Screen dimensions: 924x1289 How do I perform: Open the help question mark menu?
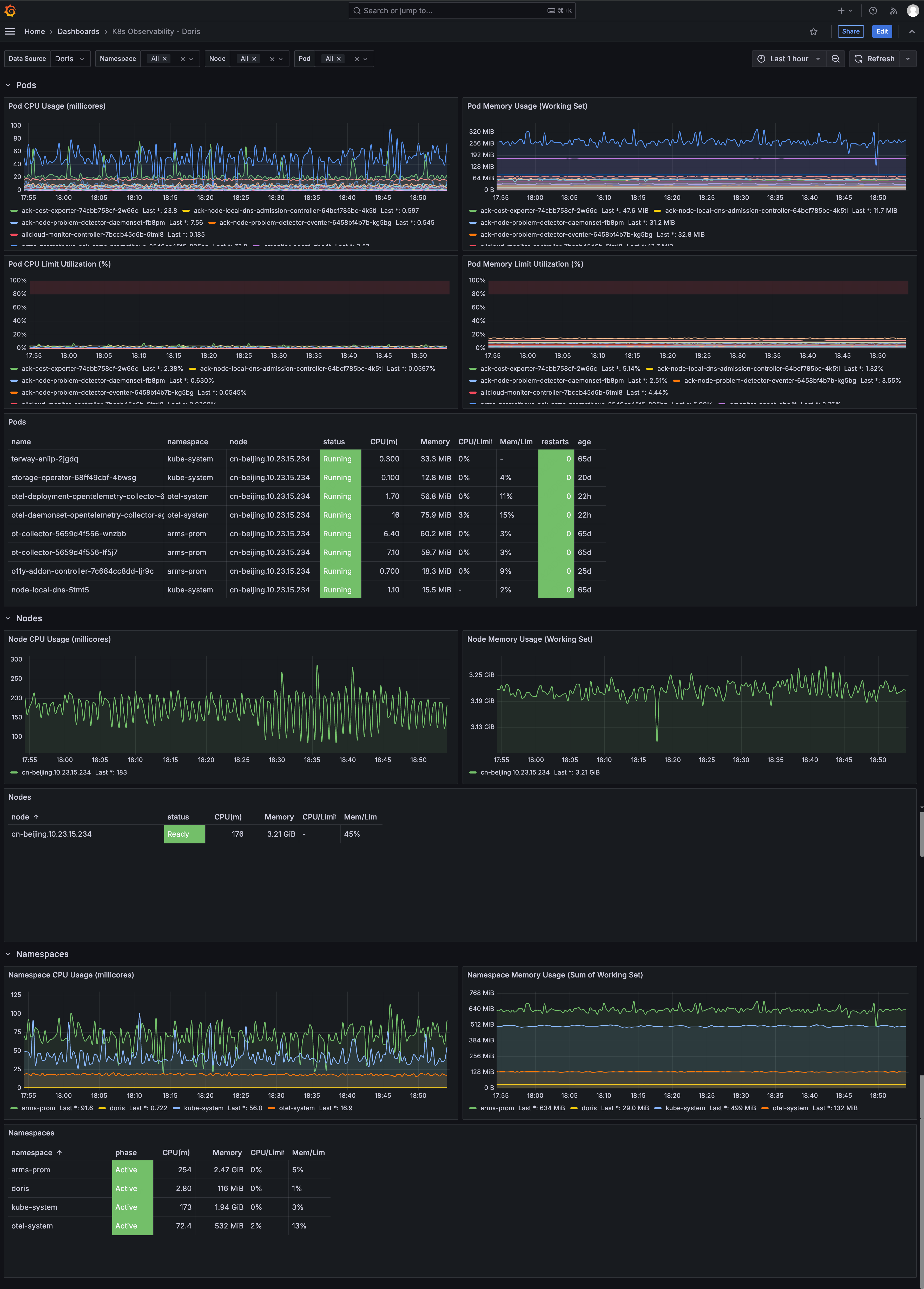click(873, 11)
